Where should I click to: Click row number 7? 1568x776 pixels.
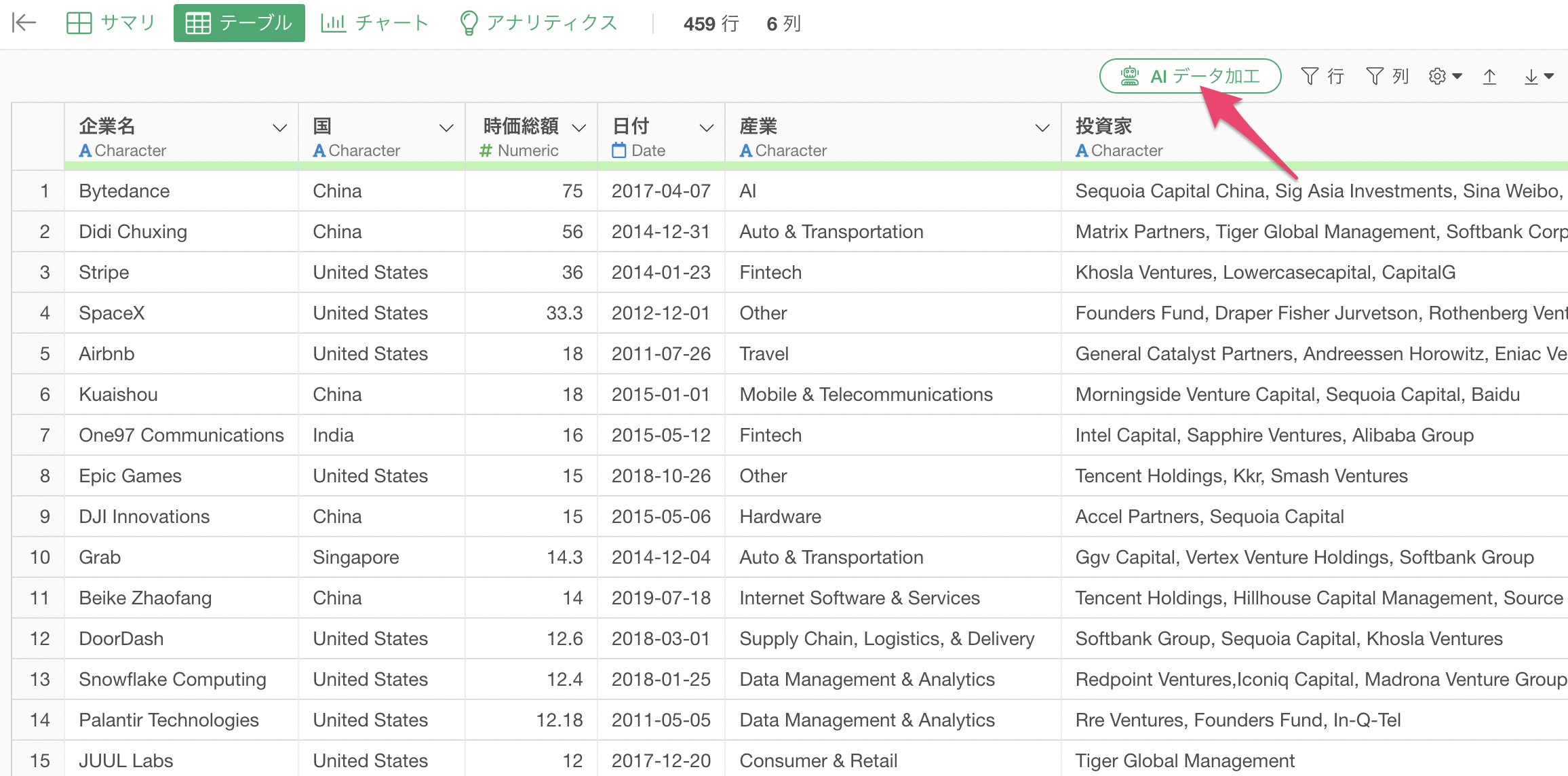pos(45,435)
